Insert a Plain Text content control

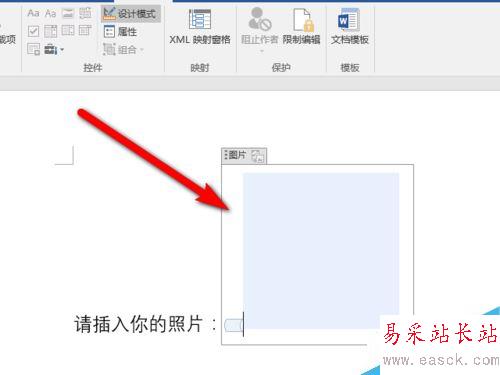(x=51, y=13)
